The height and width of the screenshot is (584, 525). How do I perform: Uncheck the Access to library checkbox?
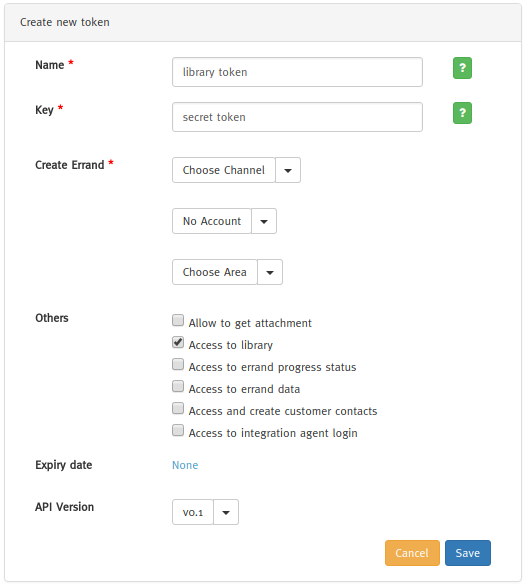(x=178, y=342)
